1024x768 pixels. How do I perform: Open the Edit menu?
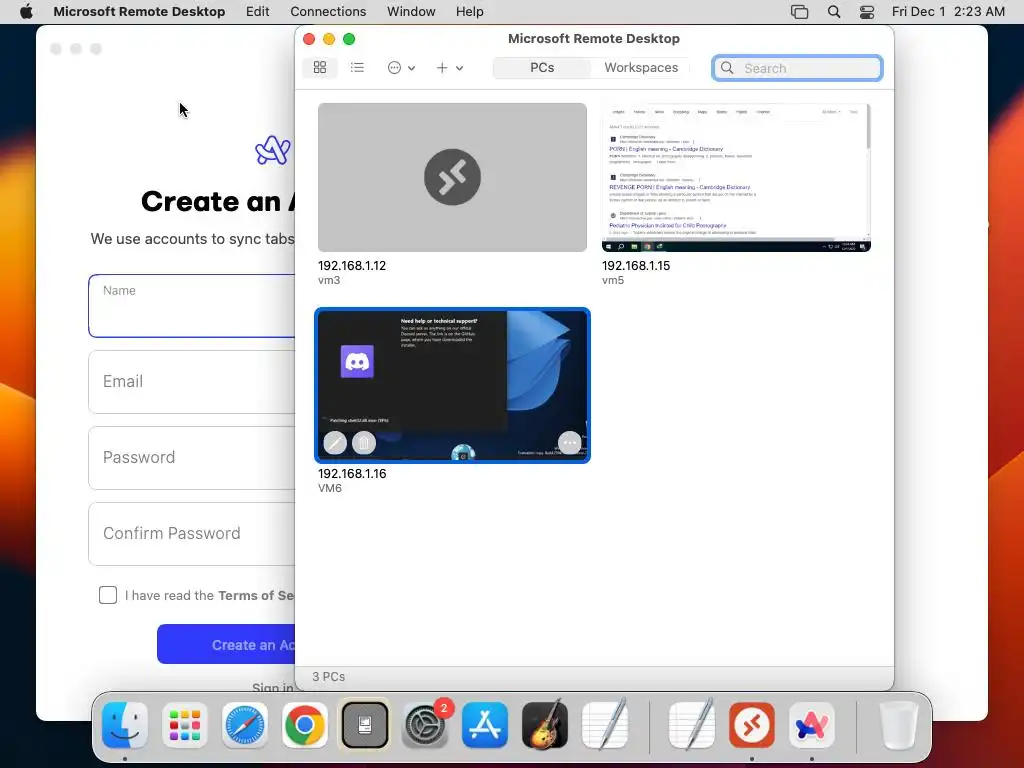pyautogui.click(x=257, y=12)
